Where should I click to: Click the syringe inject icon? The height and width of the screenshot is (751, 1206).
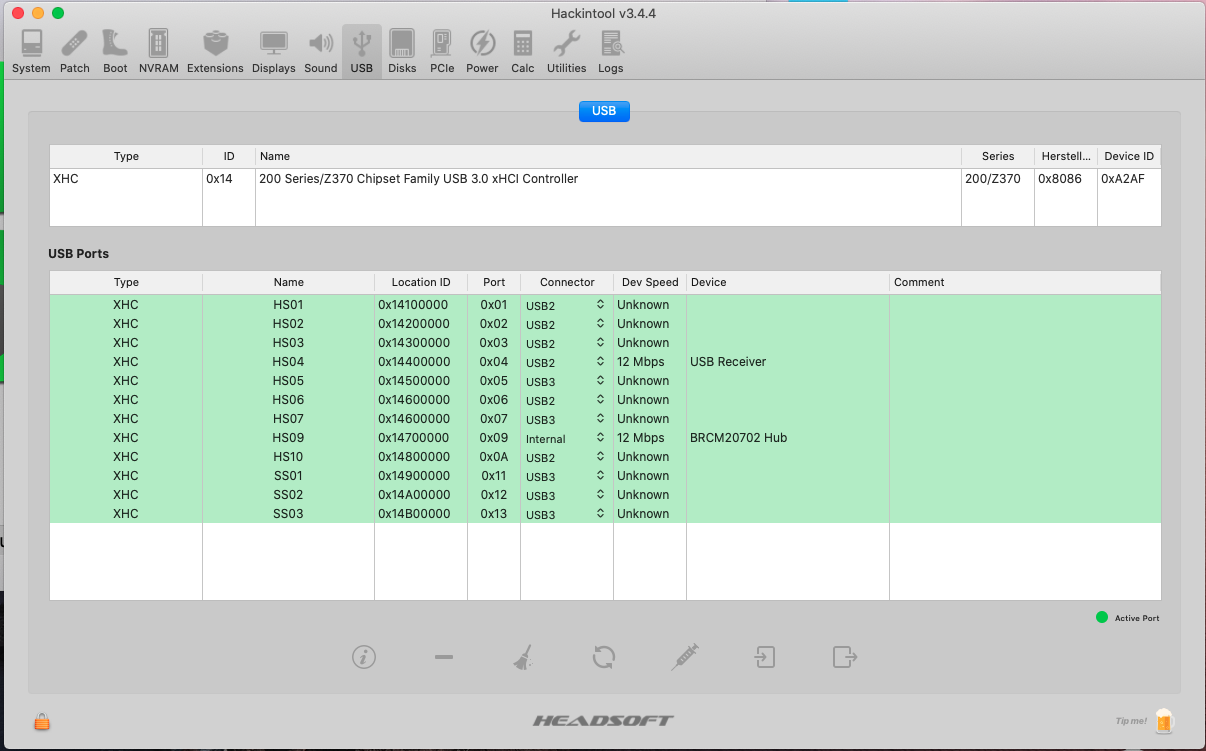click(685, 657)
